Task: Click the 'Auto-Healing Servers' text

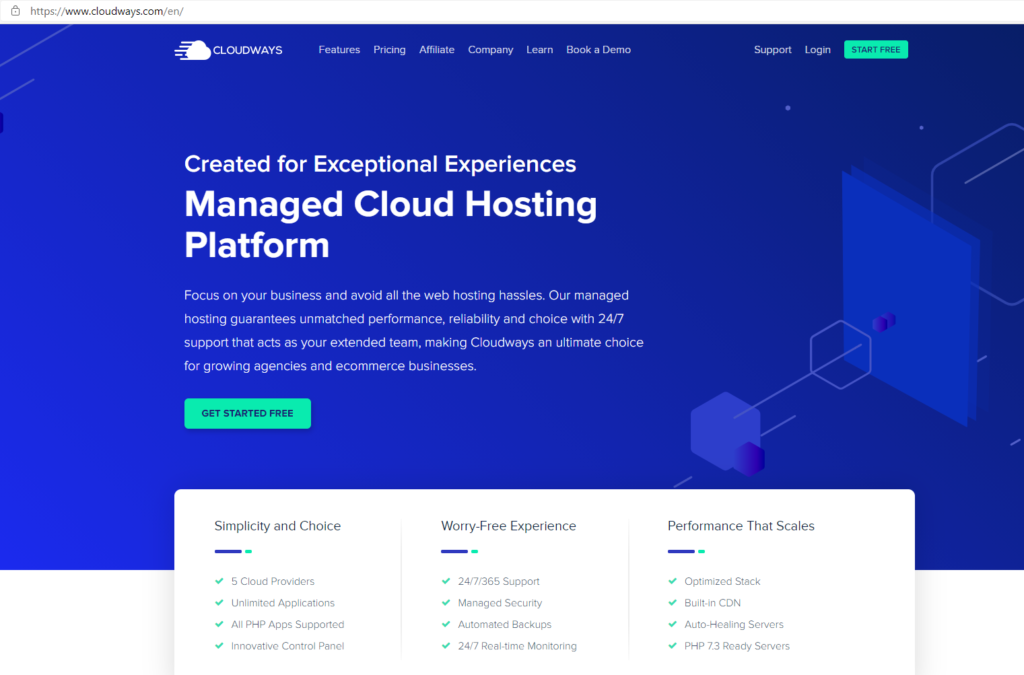Action: pos(734,624)
